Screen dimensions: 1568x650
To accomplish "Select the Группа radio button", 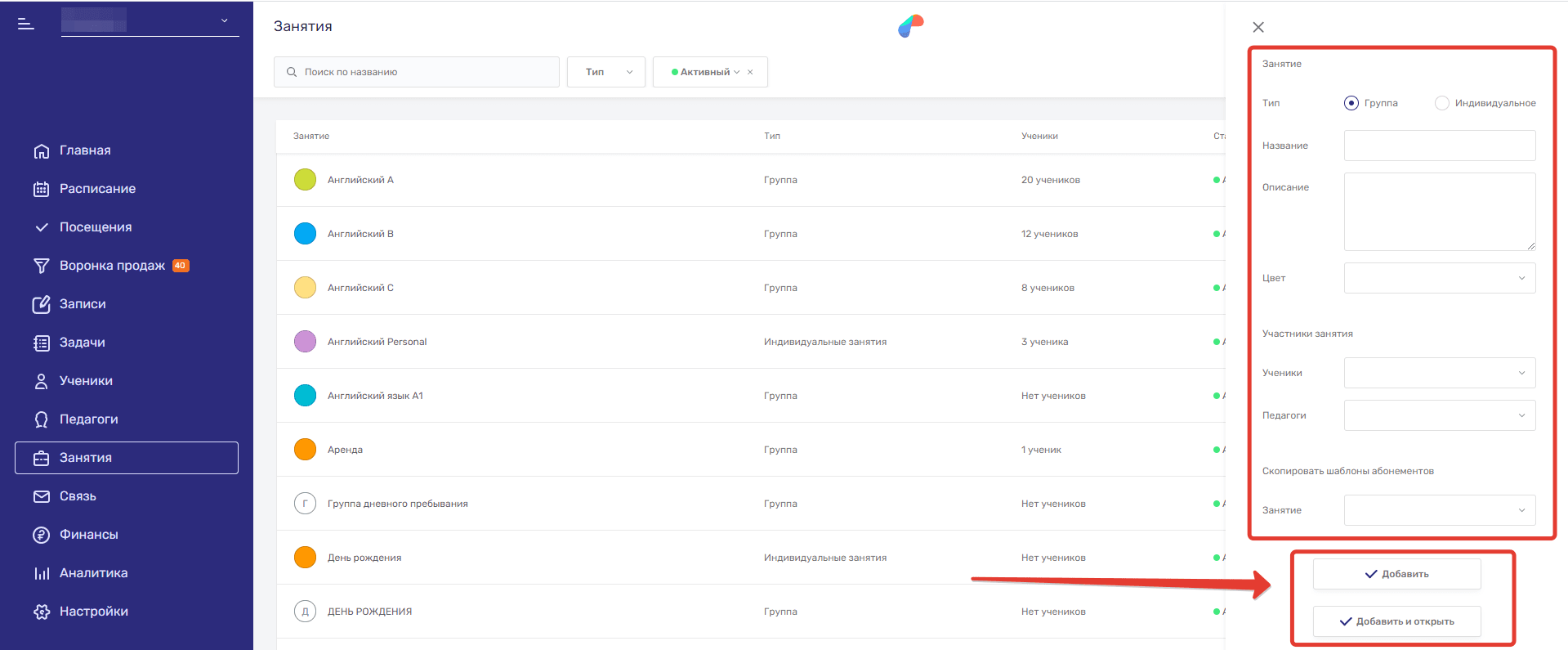I will (1351, 103).
